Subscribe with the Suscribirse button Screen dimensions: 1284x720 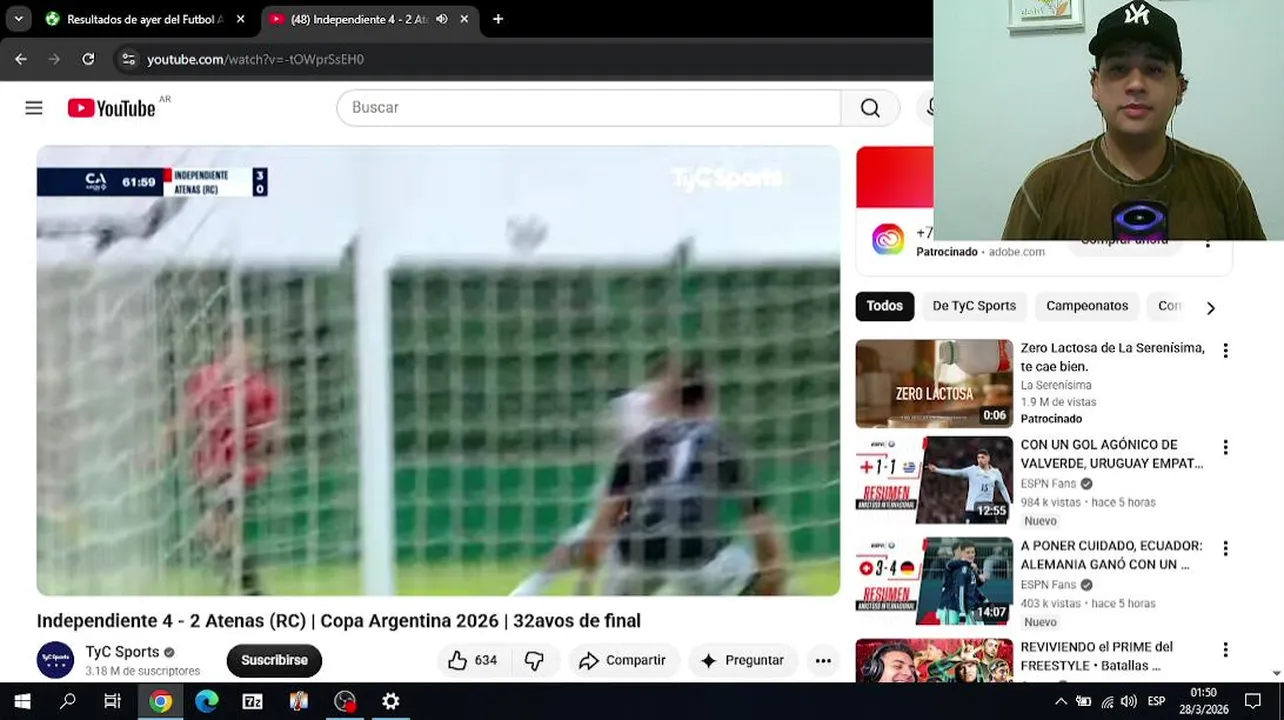point(274,660)
